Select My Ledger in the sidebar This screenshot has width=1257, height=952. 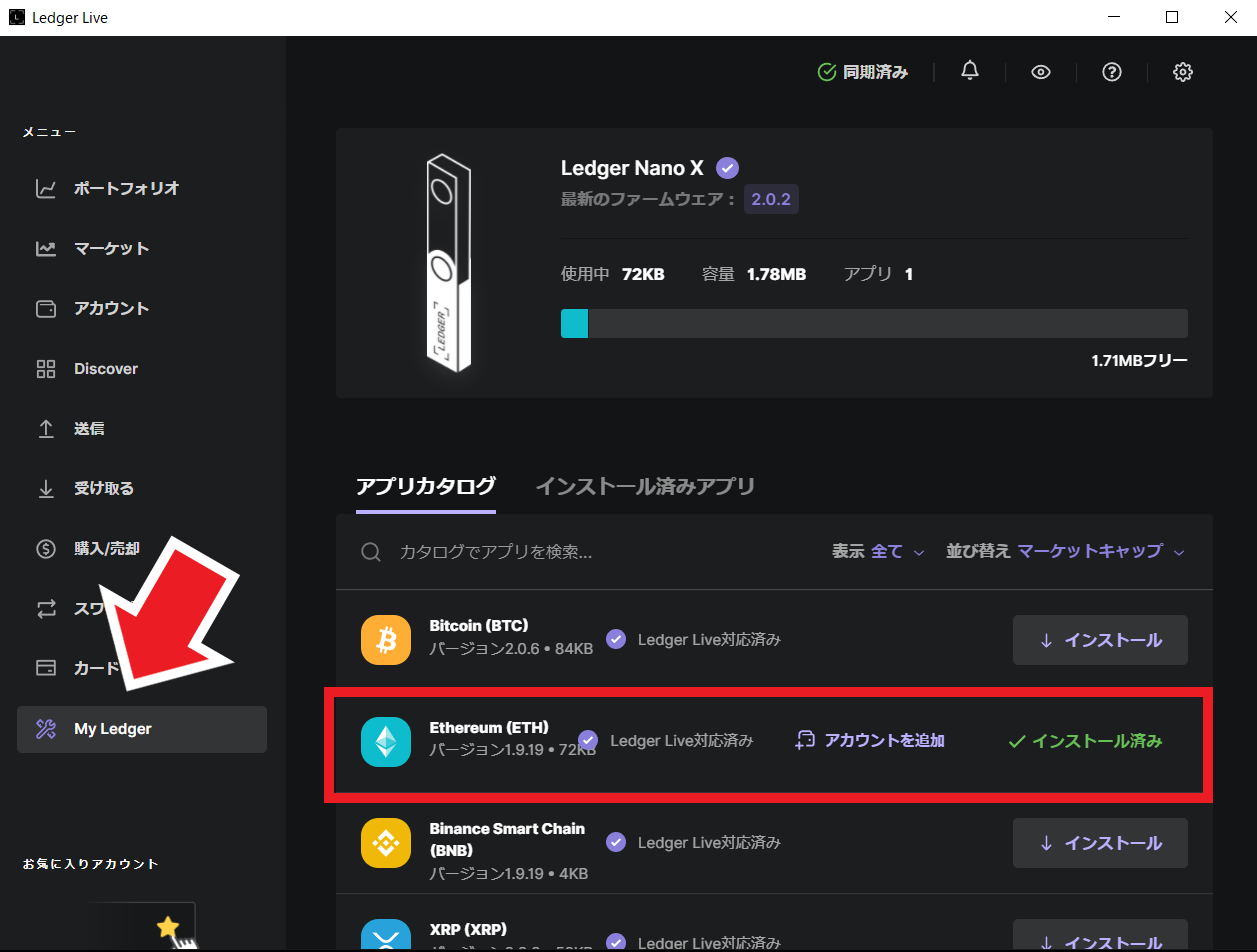tap(142, 729)
